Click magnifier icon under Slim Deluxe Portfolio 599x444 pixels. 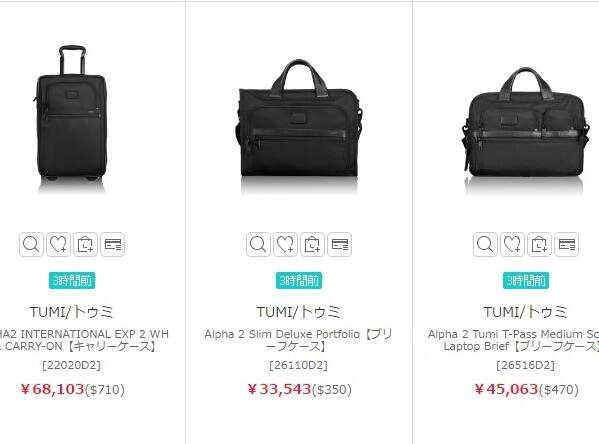[258, 244]
